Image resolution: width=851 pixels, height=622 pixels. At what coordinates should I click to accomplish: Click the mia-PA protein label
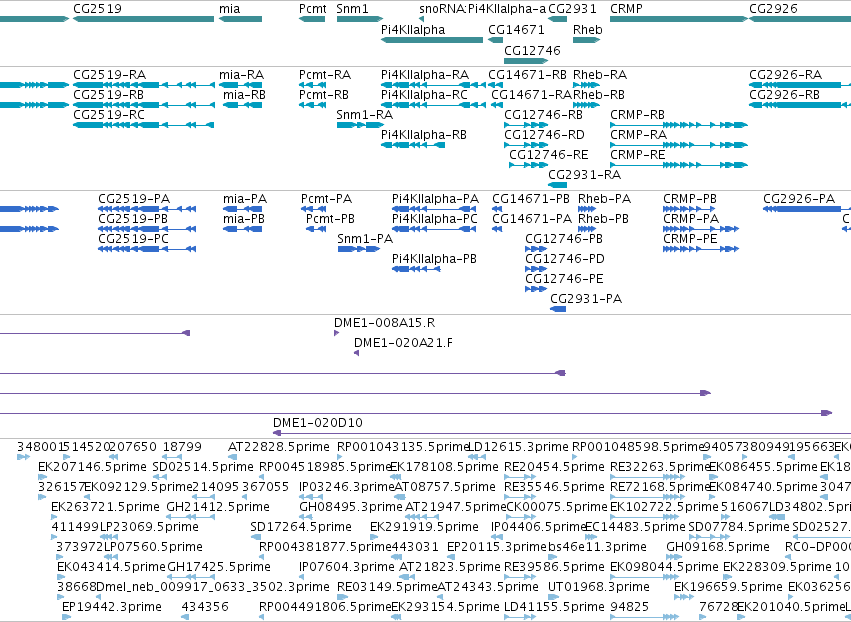coord(245,199)
